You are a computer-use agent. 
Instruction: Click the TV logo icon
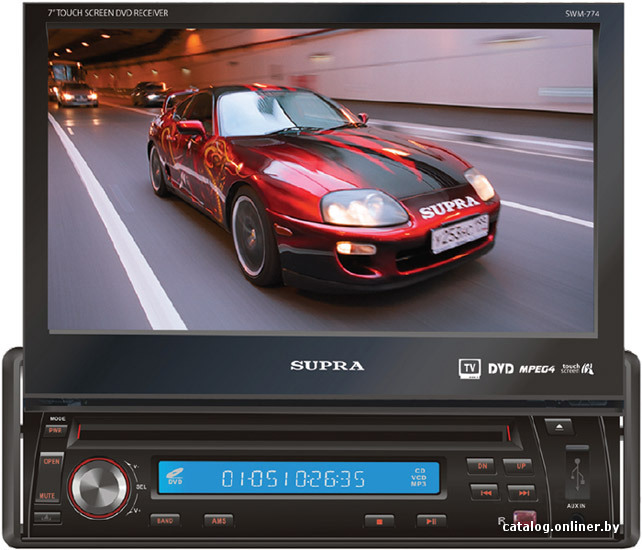pos(470,369)
